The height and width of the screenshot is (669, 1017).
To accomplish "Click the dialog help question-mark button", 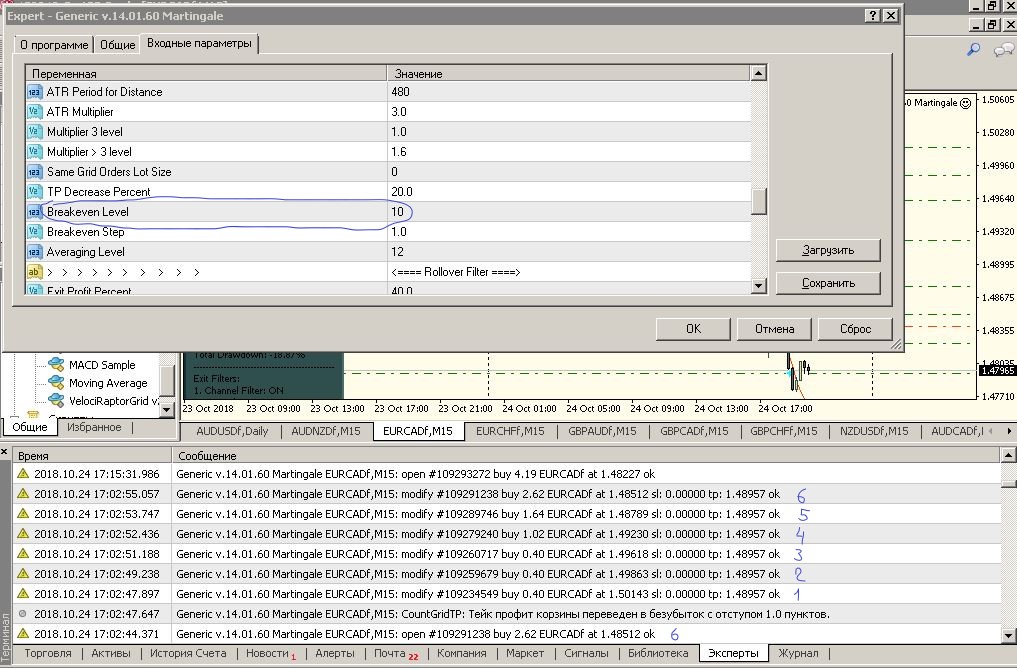I will click(873, 16).
